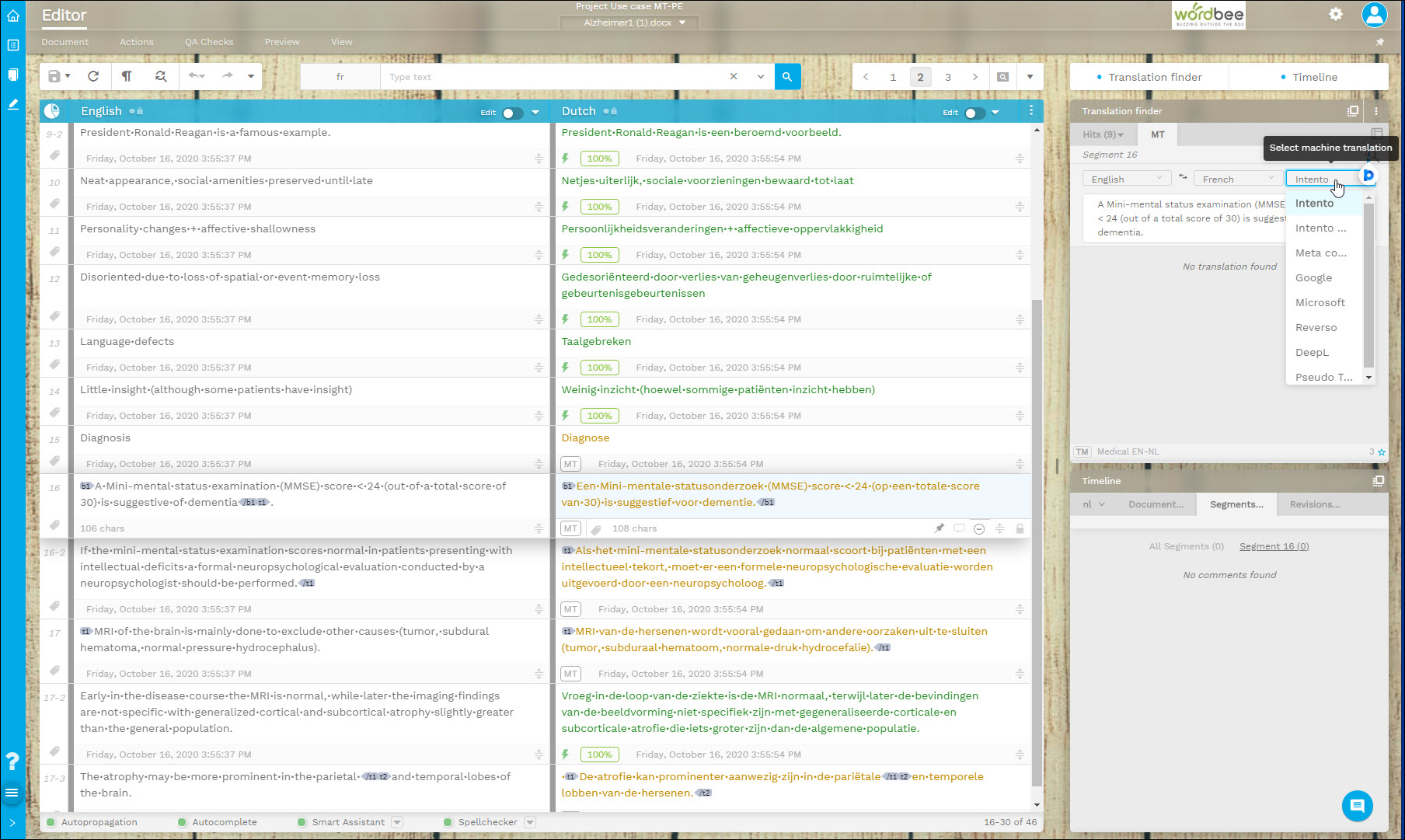Open the settings gear icon
1405x840 pixels.
[1335, 14]
